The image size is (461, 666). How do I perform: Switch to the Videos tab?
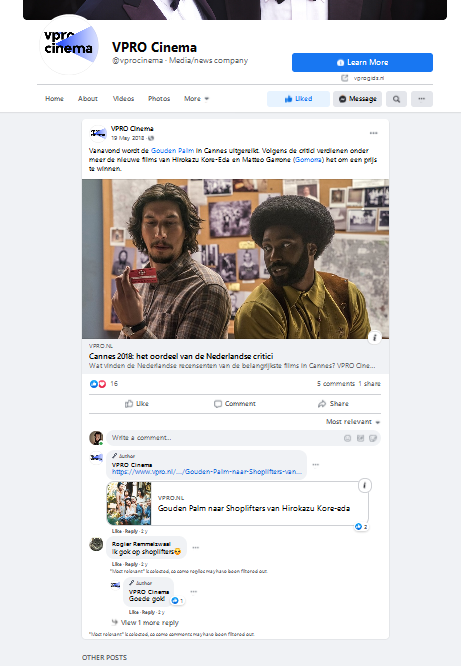coord(123,99)
